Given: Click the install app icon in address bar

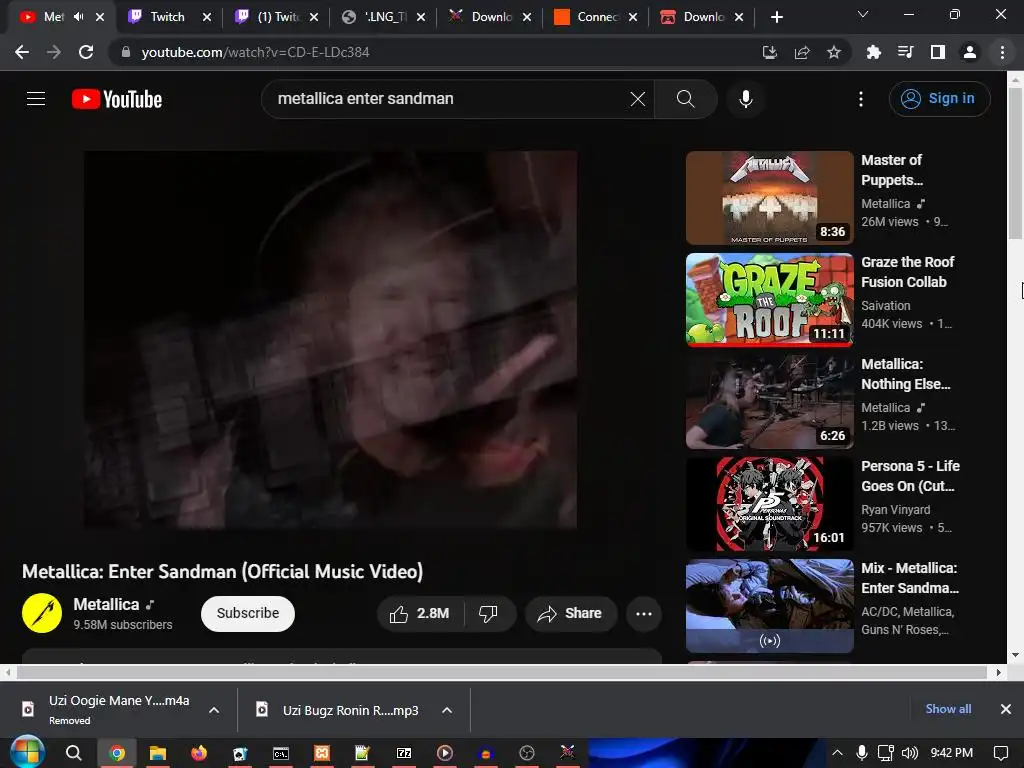Looking at the screenshot, I should pos(769,52).
